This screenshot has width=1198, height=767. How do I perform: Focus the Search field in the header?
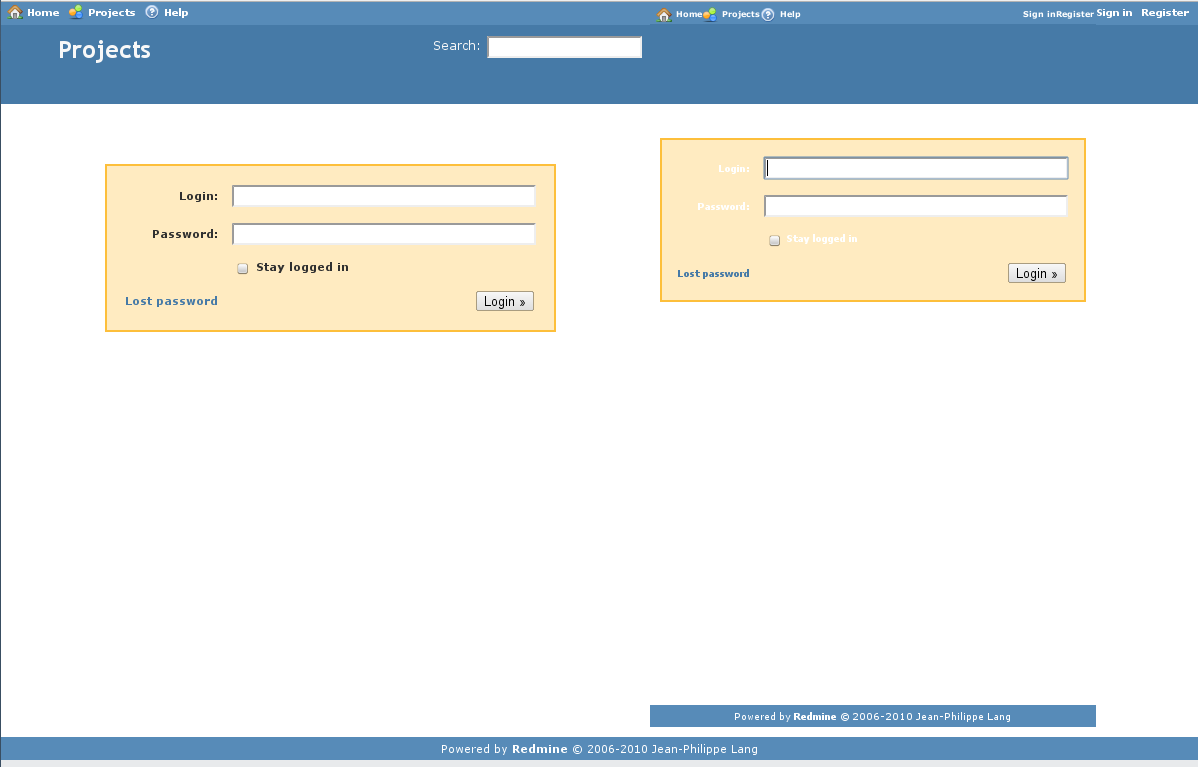click(564, 48)
